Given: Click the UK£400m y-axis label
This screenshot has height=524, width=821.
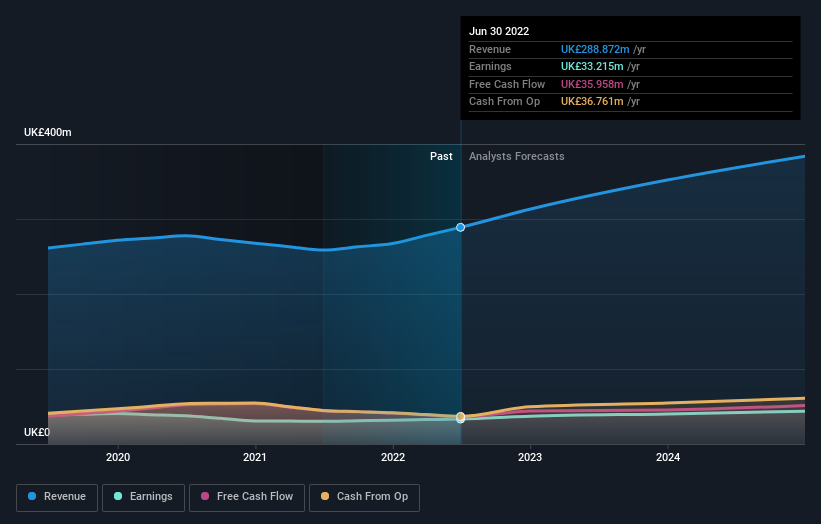Looking at the screenshot, I should point(48,132).
